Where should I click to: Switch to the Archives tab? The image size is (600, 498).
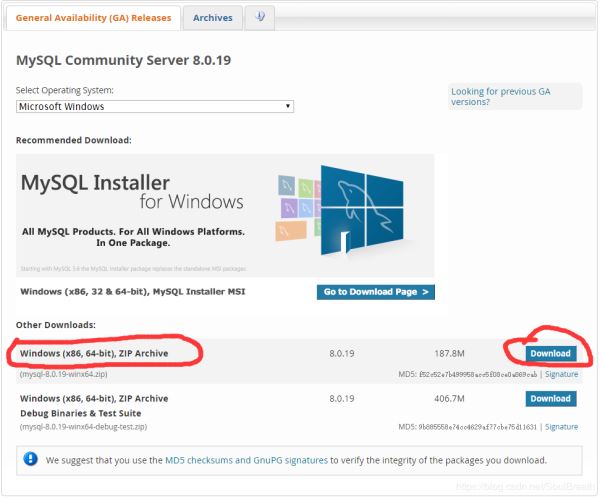tap(212, 18)
